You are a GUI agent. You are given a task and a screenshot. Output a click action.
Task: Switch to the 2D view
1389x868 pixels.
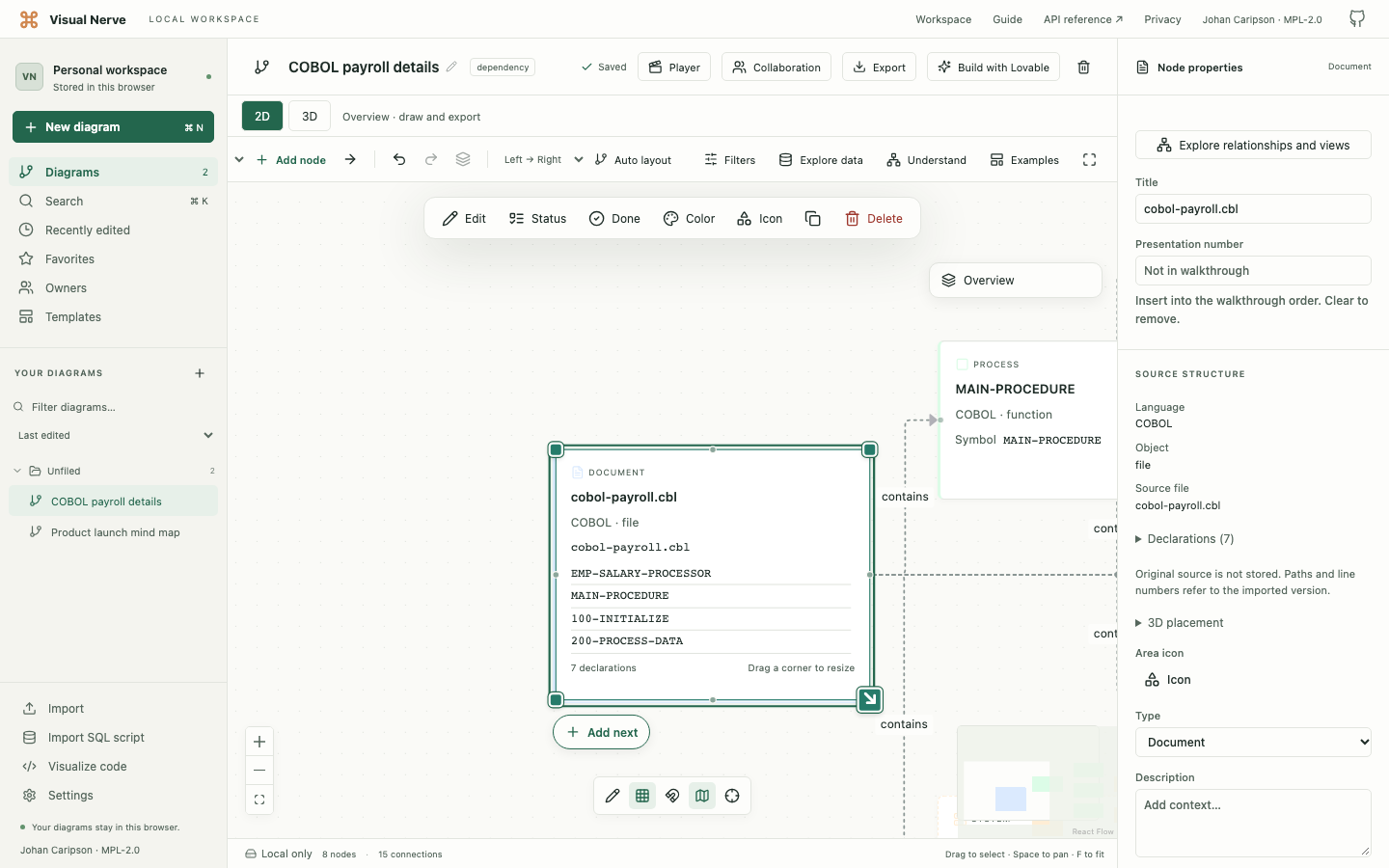coord(262,116)
